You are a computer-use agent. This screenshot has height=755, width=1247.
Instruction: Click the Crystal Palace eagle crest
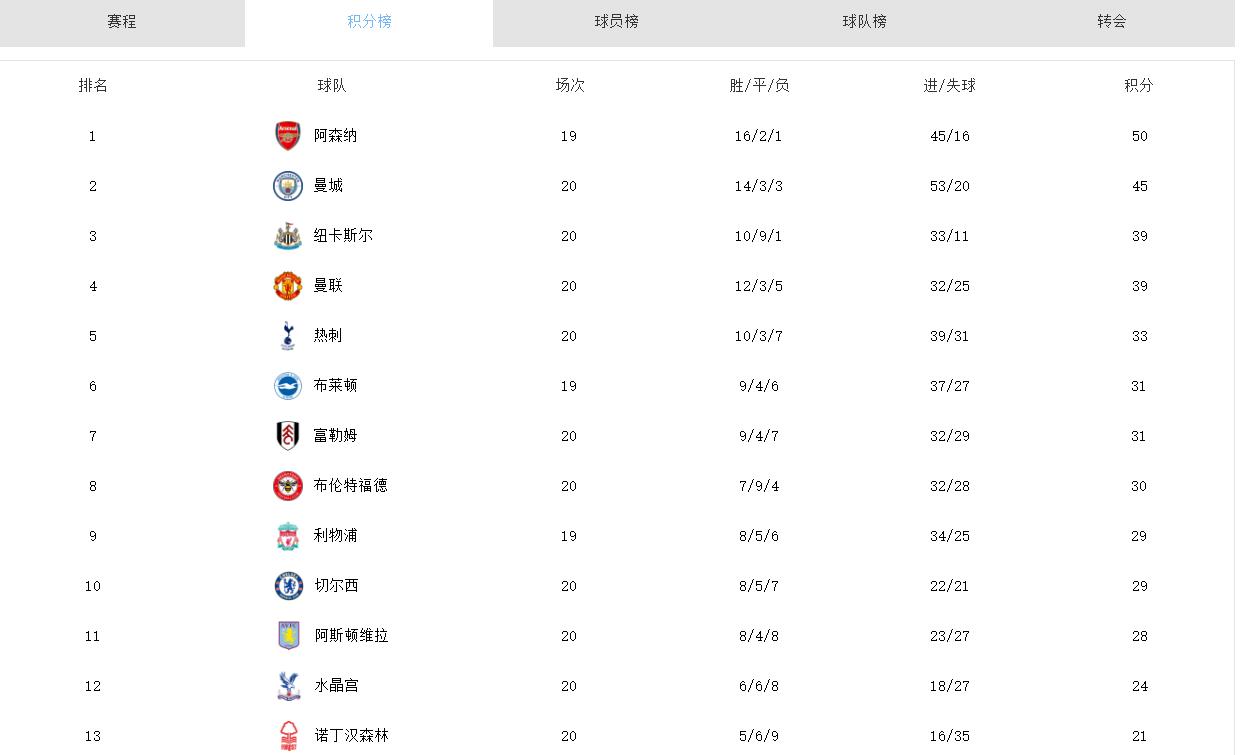(287, 686)
